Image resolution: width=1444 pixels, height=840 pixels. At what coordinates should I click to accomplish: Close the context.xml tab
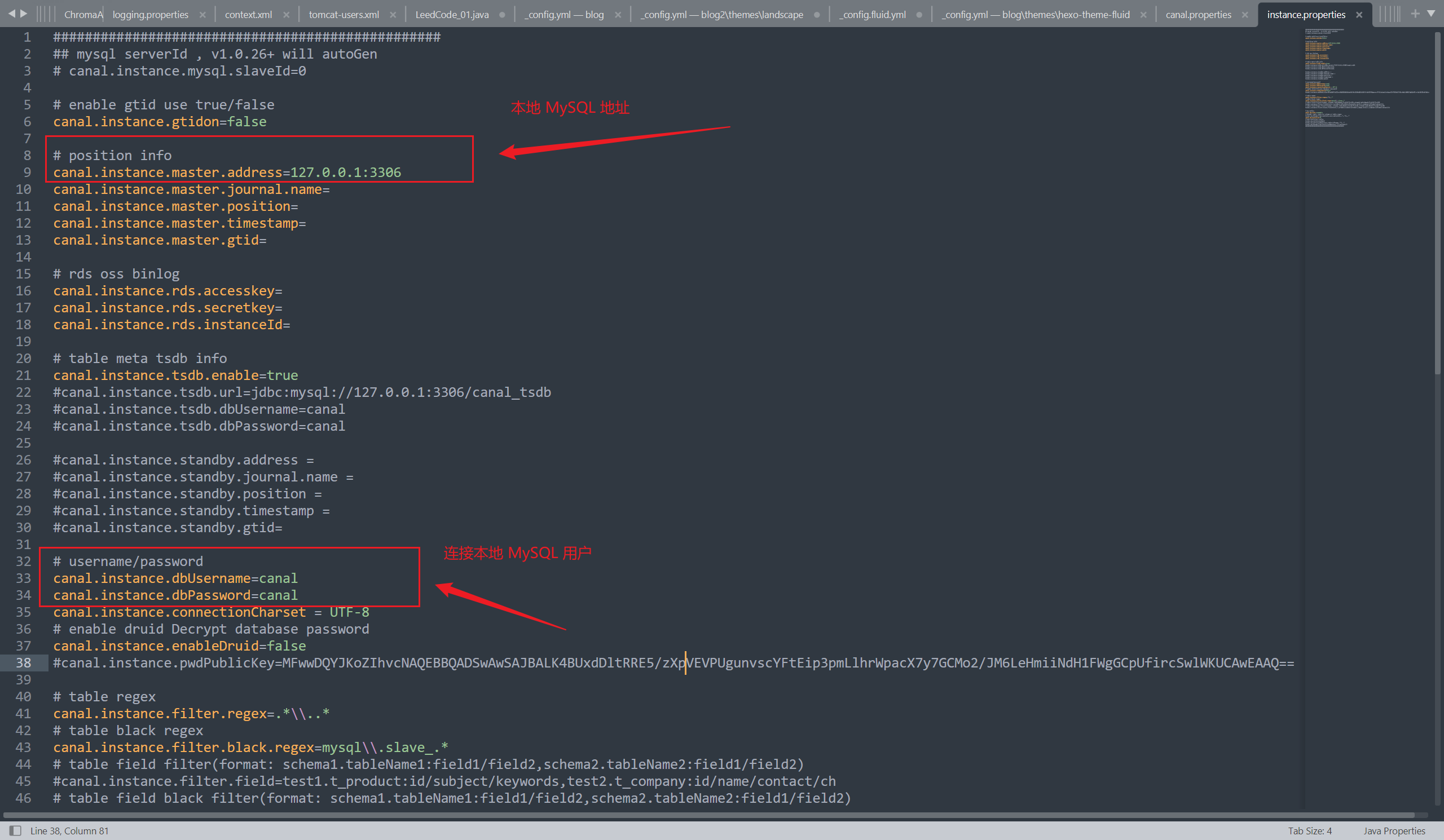[287, 15]
